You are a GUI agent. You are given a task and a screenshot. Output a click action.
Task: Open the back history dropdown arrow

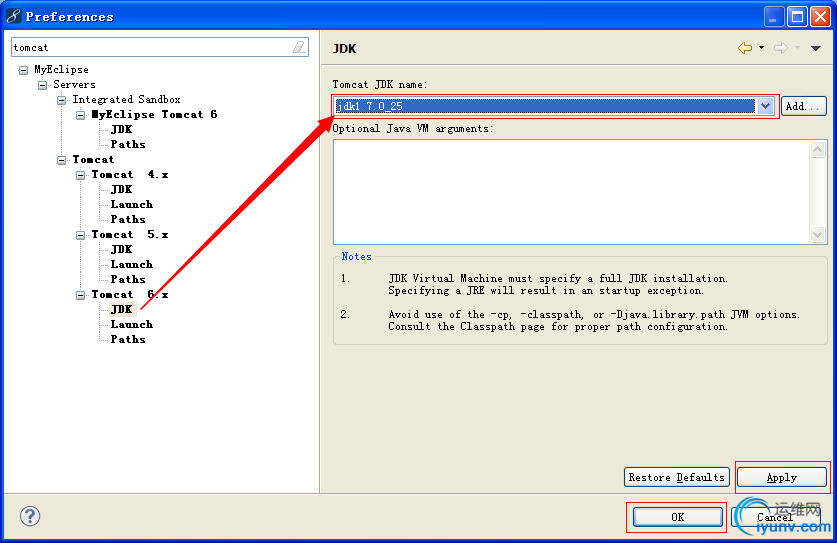[761, 48]
